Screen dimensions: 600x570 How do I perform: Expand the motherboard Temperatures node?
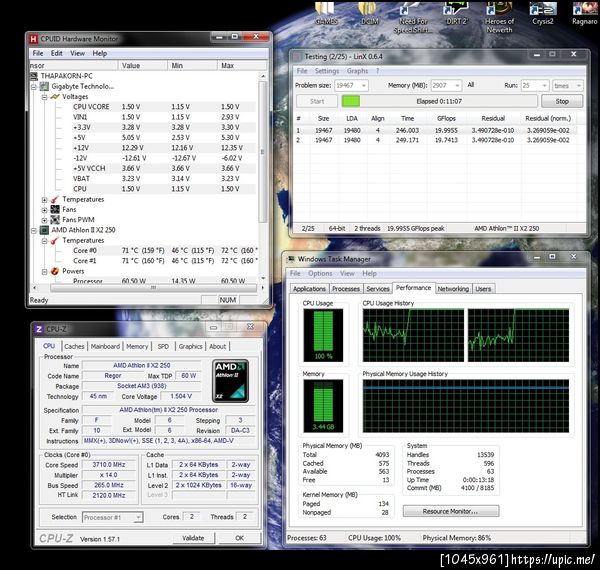[44, 200]
